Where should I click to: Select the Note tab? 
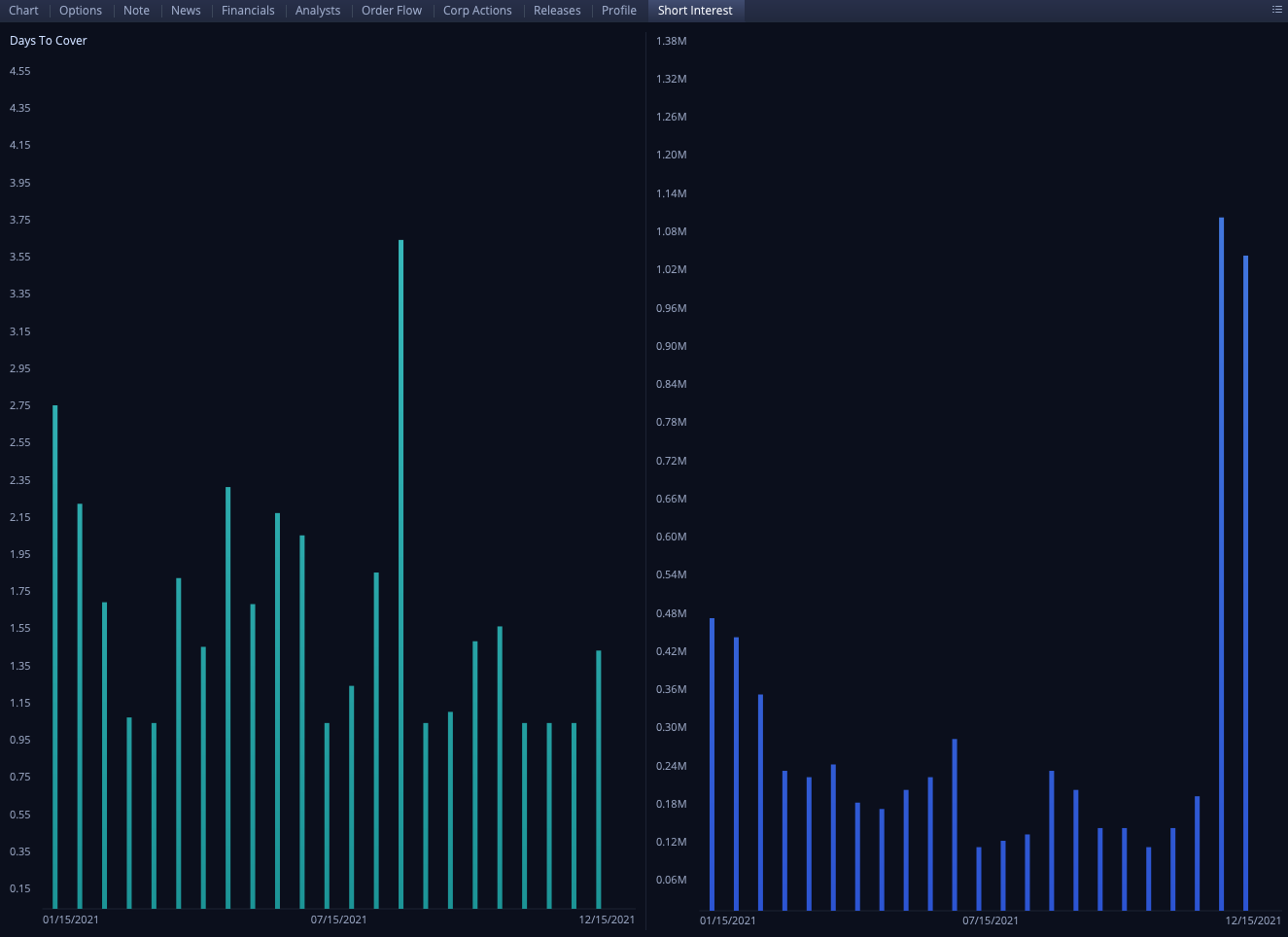136,10
